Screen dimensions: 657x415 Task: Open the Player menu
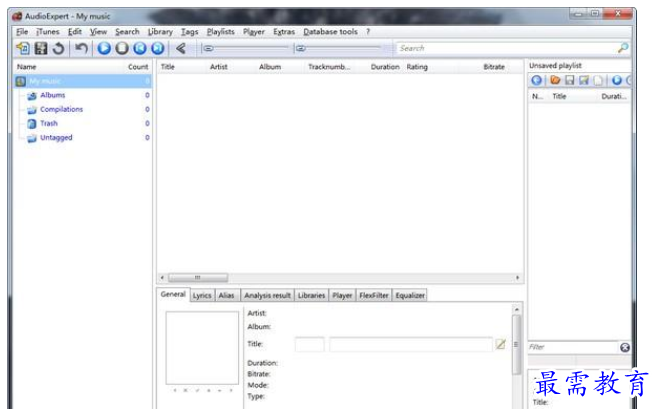click(x=253, y=32)
